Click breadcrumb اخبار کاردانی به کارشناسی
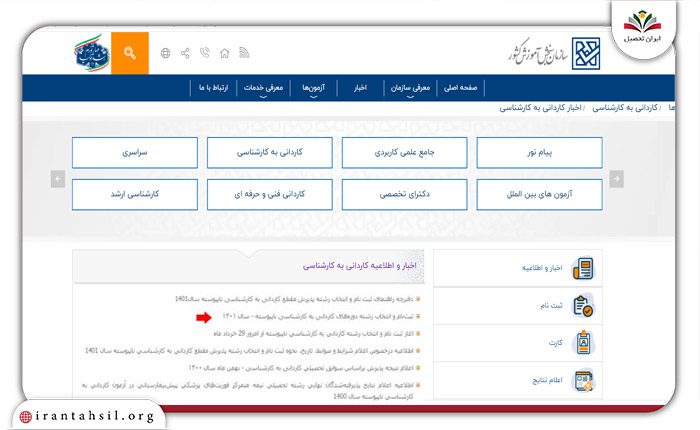This screenshot has height=430, width=700. click(x=540, y=108)
